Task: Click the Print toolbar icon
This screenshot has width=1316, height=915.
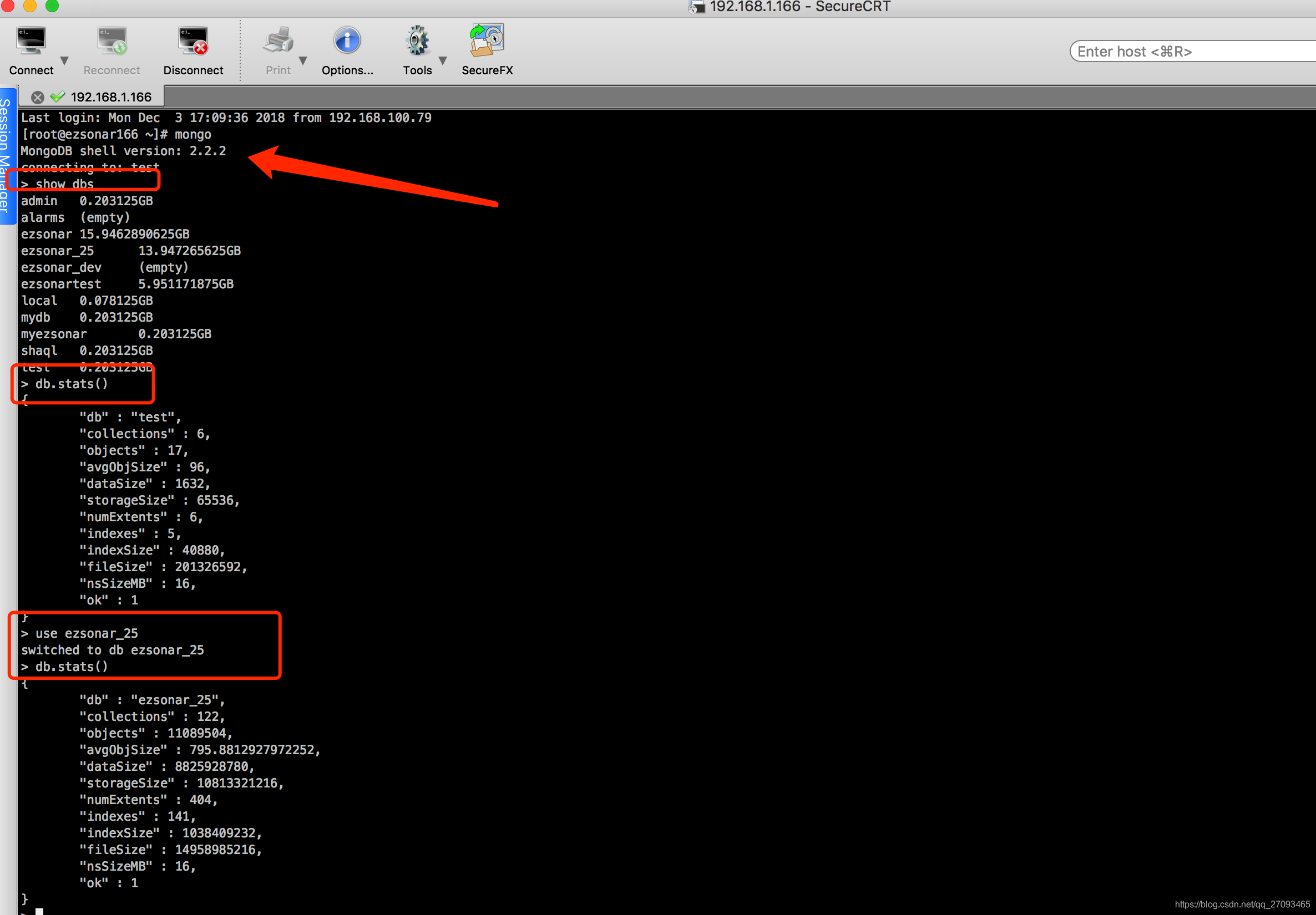Action: [x=278, y=41]
